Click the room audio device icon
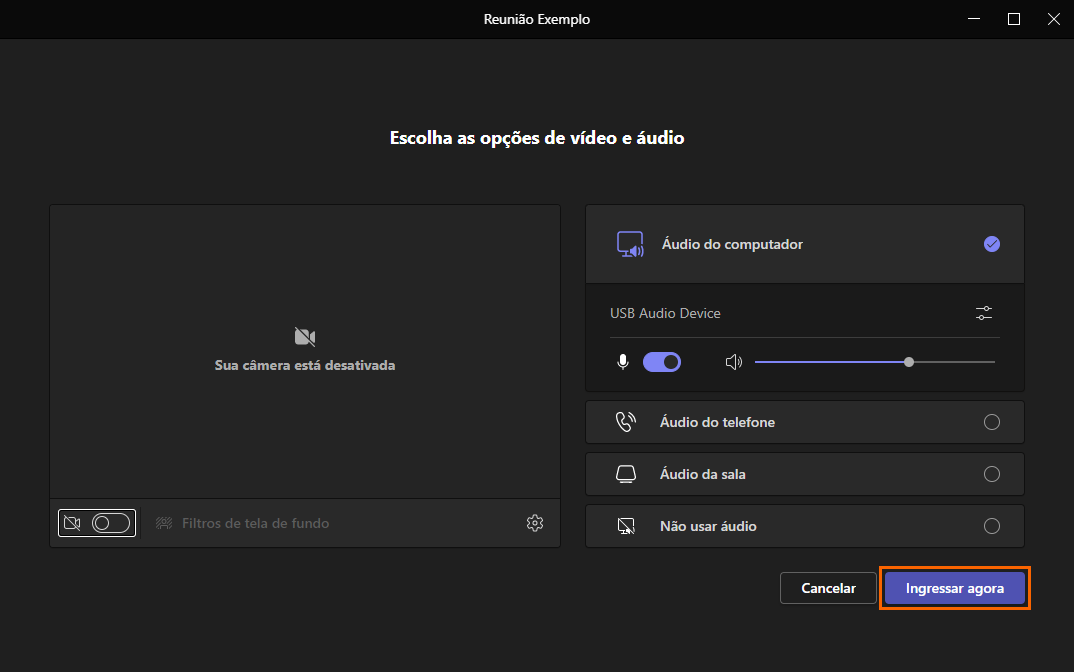 tap(626, 474)
